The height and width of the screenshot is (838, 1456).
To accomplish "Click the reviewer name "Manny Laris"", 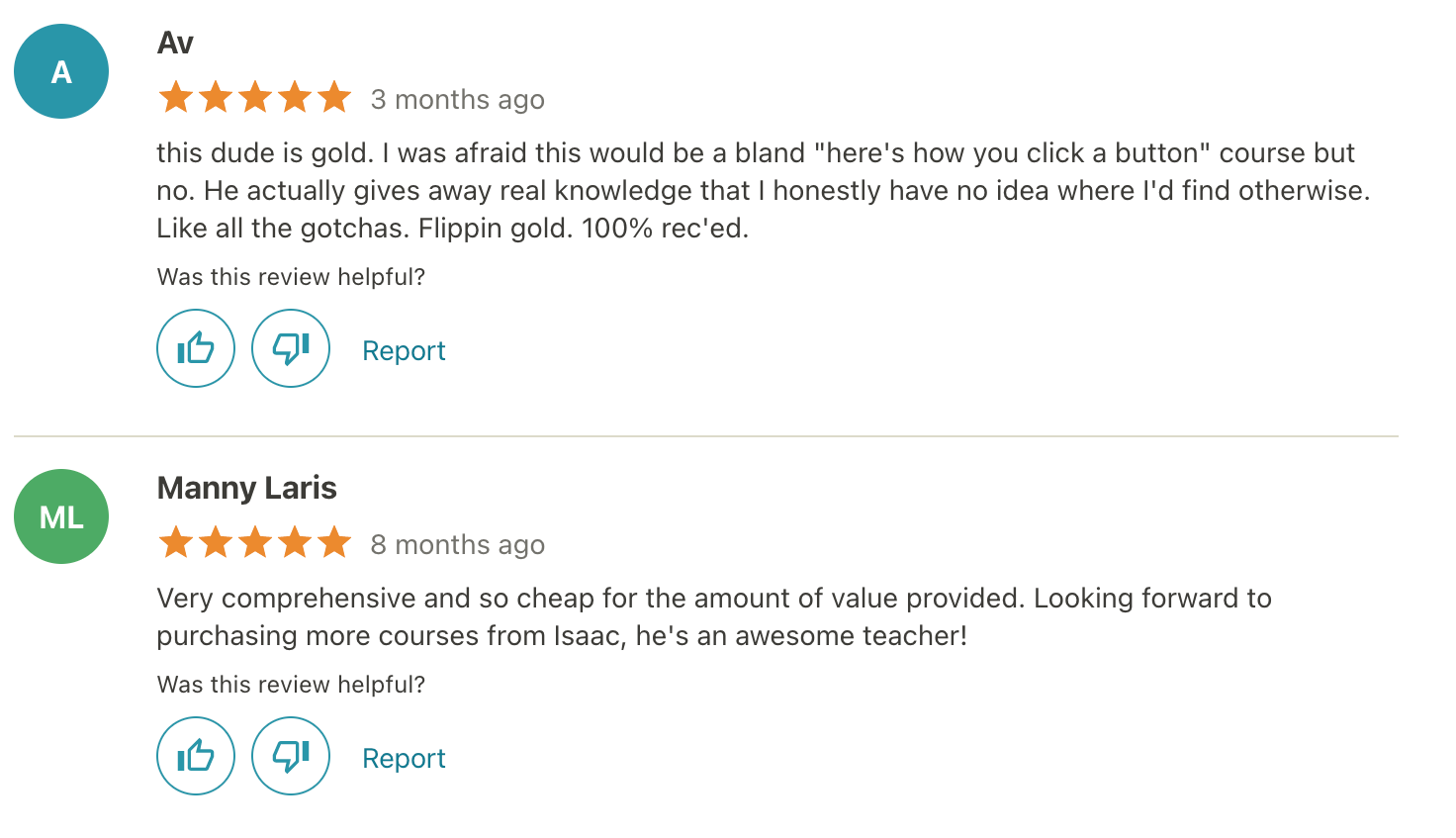I will tap(246, 488).
